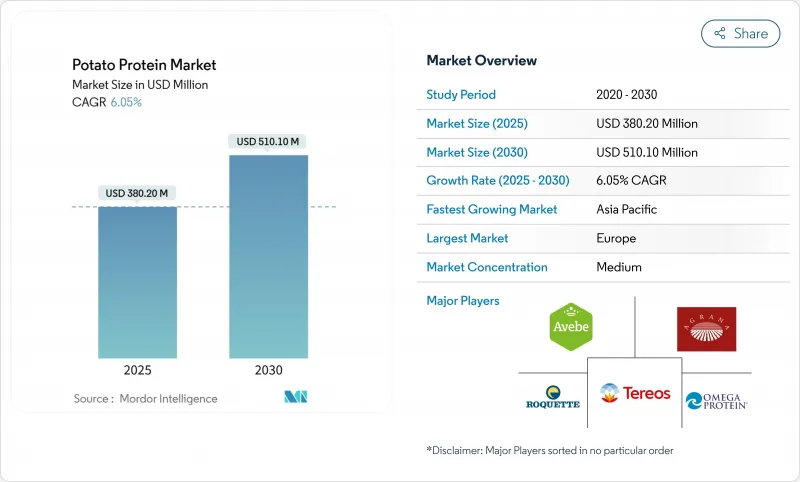Open the Tereos logo tile
800x482 pixels.
[634, 393]
